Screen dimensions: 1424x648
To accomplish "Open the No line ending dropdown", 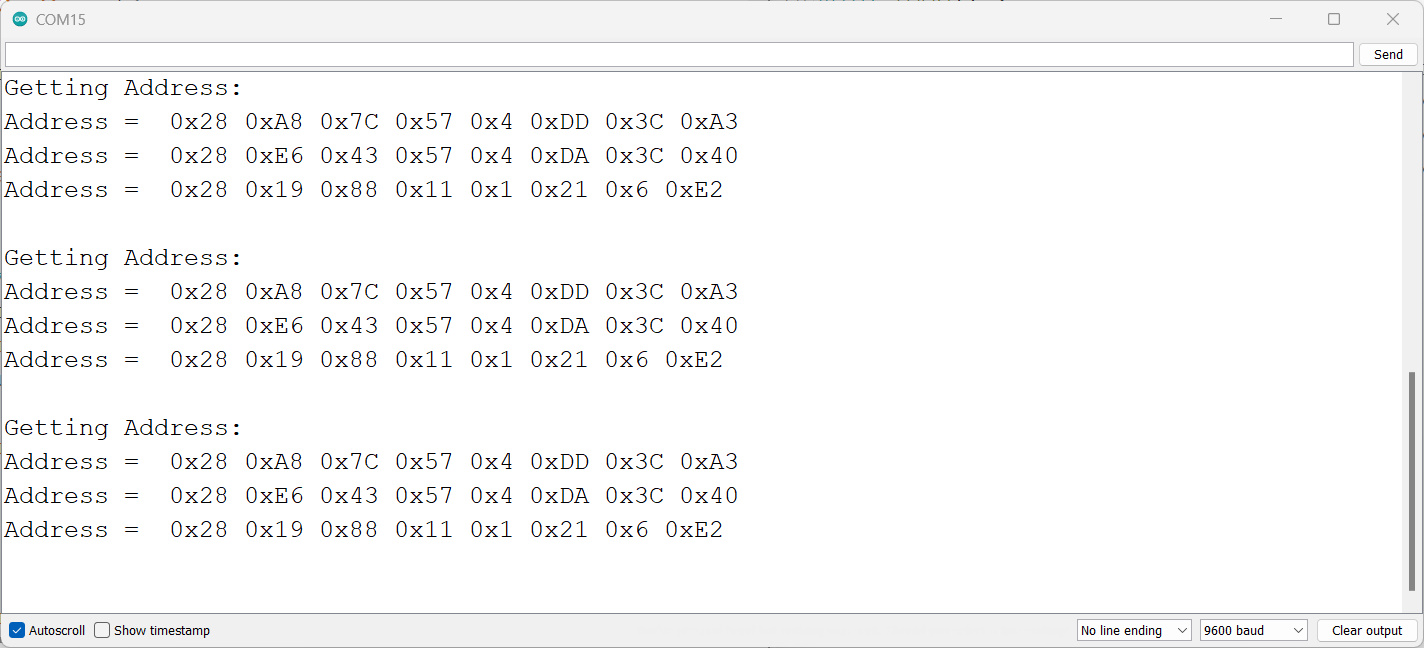I will pos(1134,630).
